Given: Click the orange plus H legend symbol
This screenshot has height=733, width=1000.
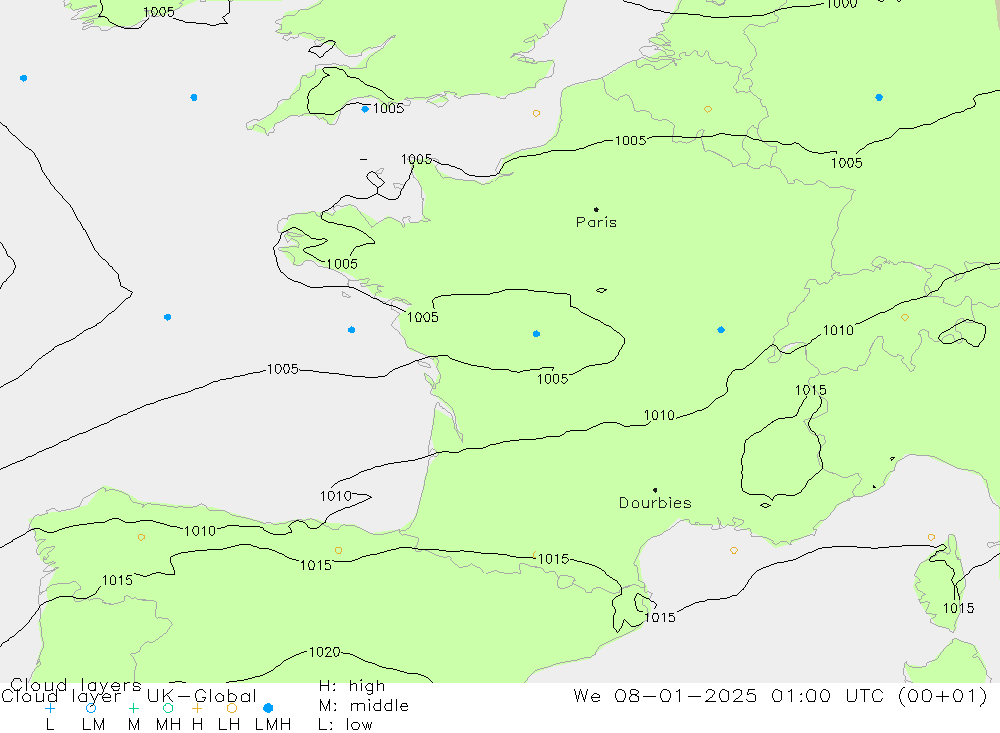Looking at the screenshot, I should tap(197, 708).
